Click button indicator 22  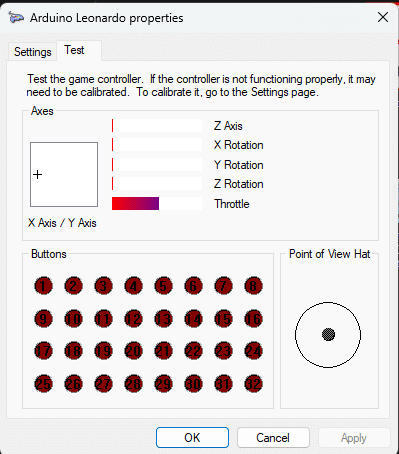click(193, 351)
